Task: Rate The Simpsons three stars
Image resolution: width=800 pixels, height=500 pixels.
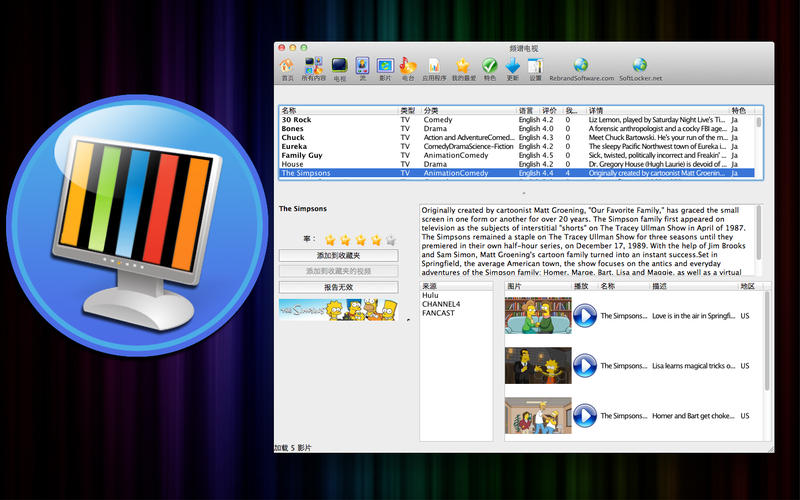Action: click(361, 240)
